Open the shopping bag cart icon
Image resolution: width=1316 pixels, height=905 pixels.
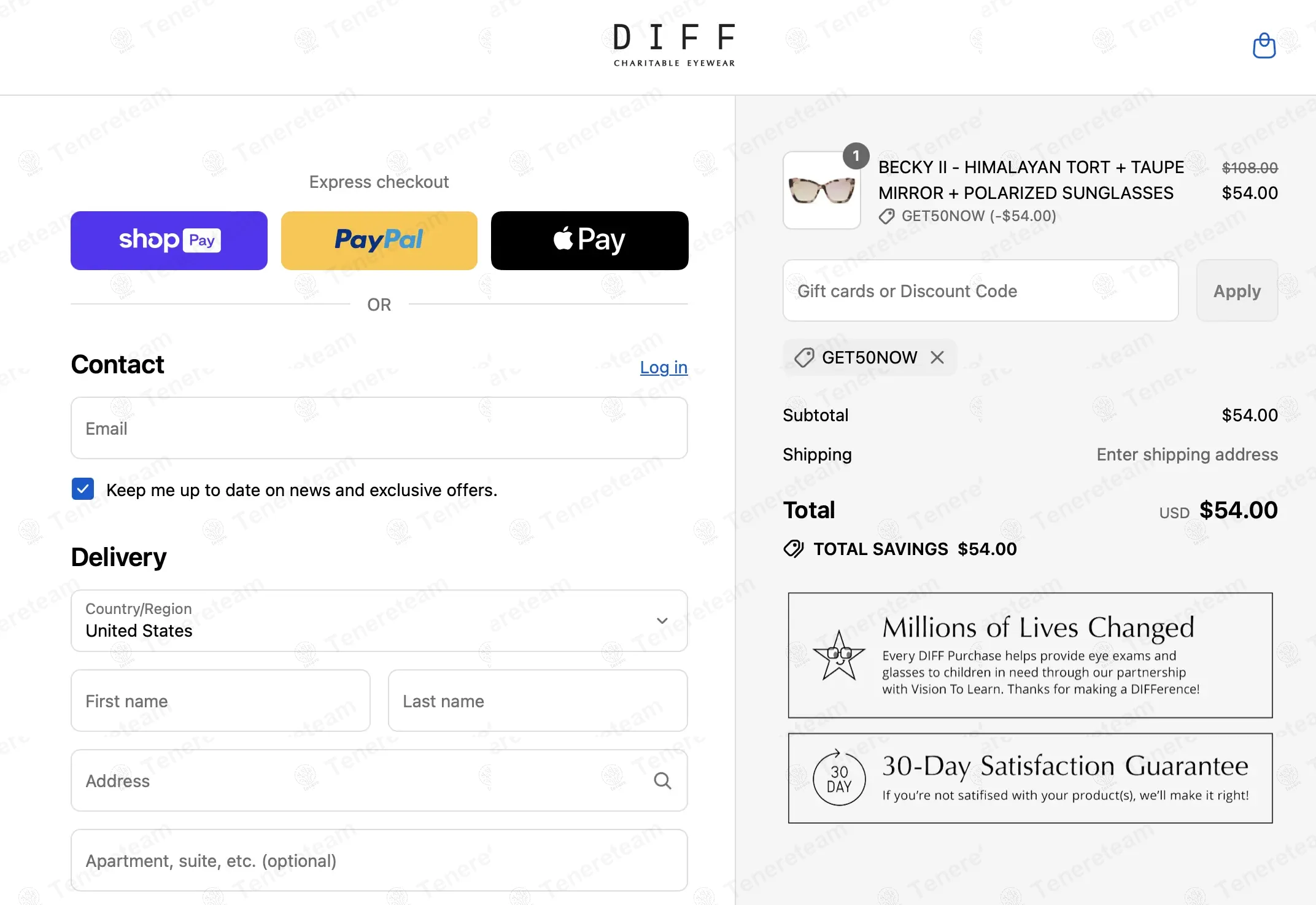(x=1263, y=46)
